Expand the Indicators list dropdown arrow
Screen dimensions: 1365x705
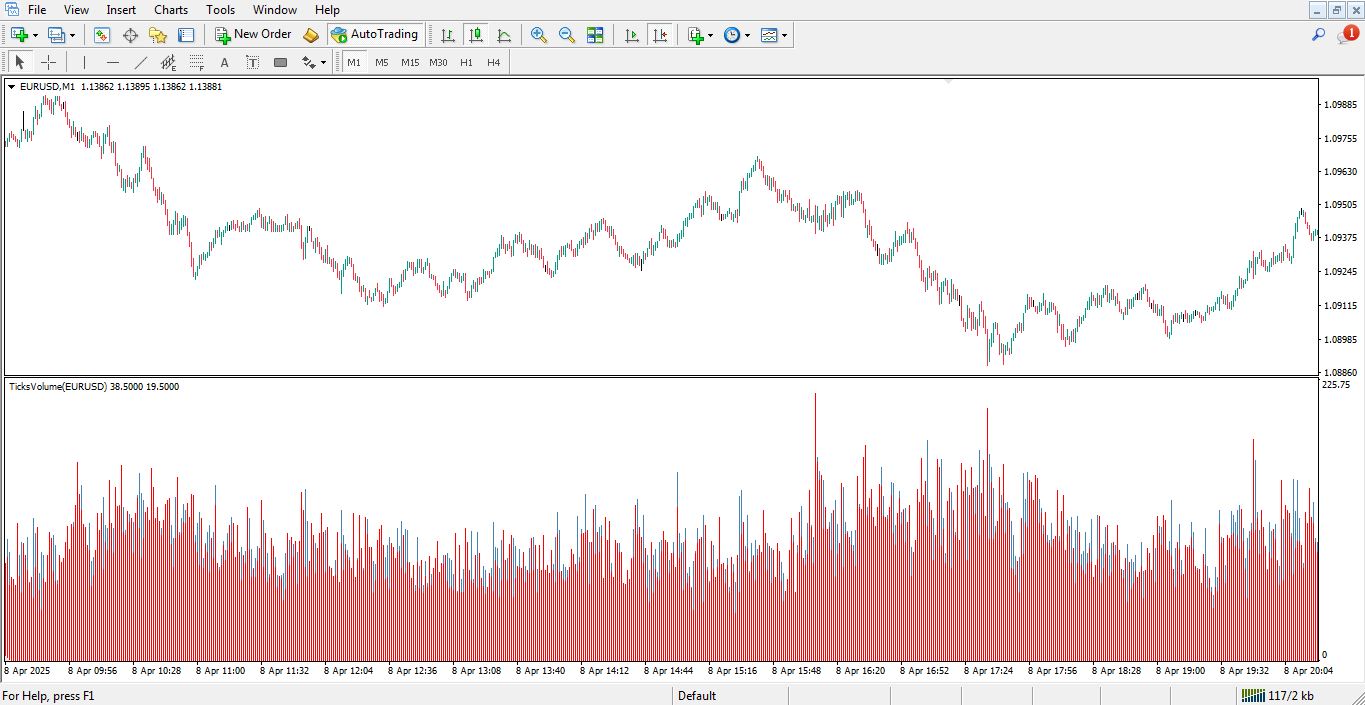tap(710, 35)
